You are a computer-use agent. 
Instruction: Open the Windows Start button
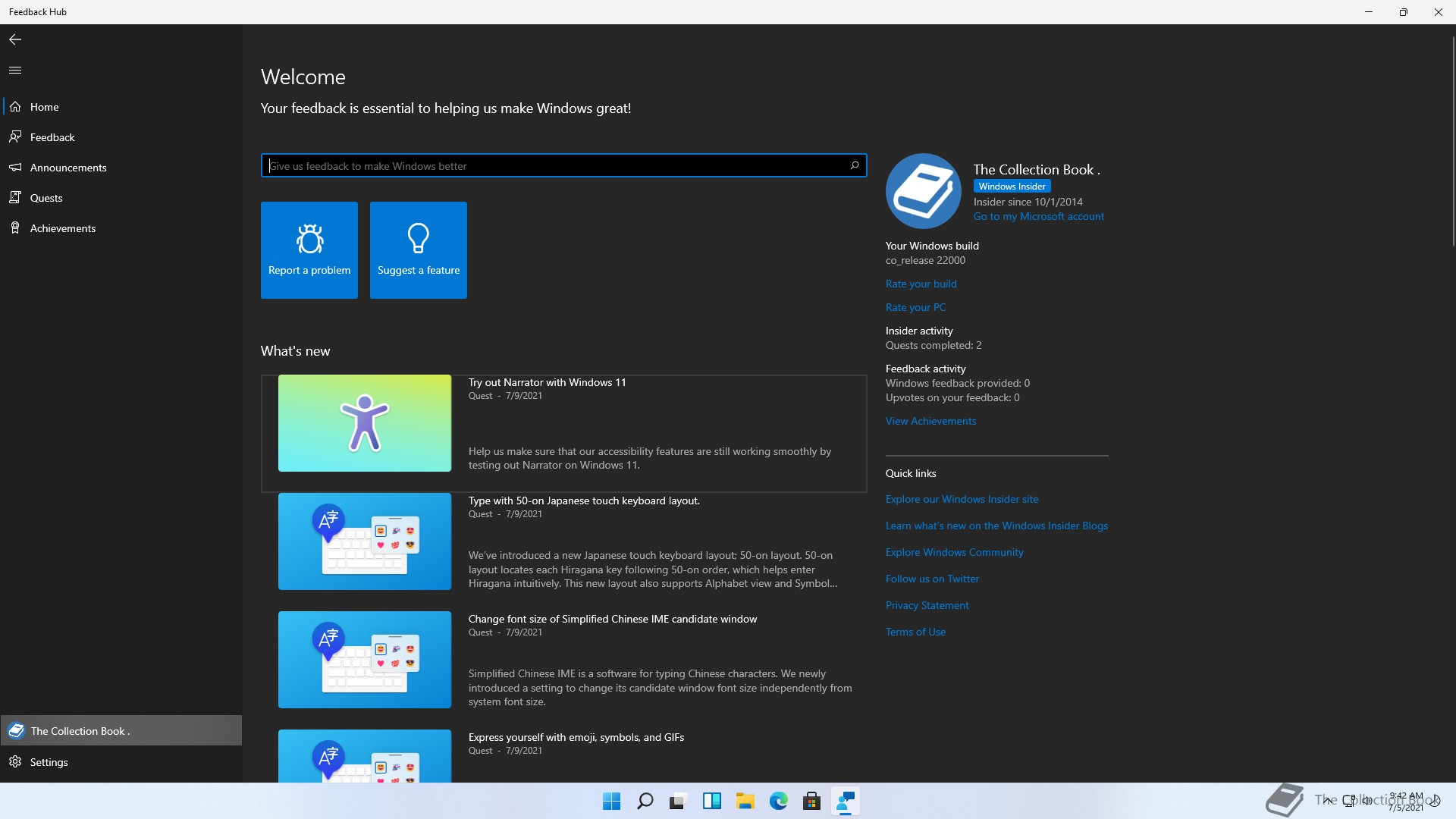click(611, 801)
